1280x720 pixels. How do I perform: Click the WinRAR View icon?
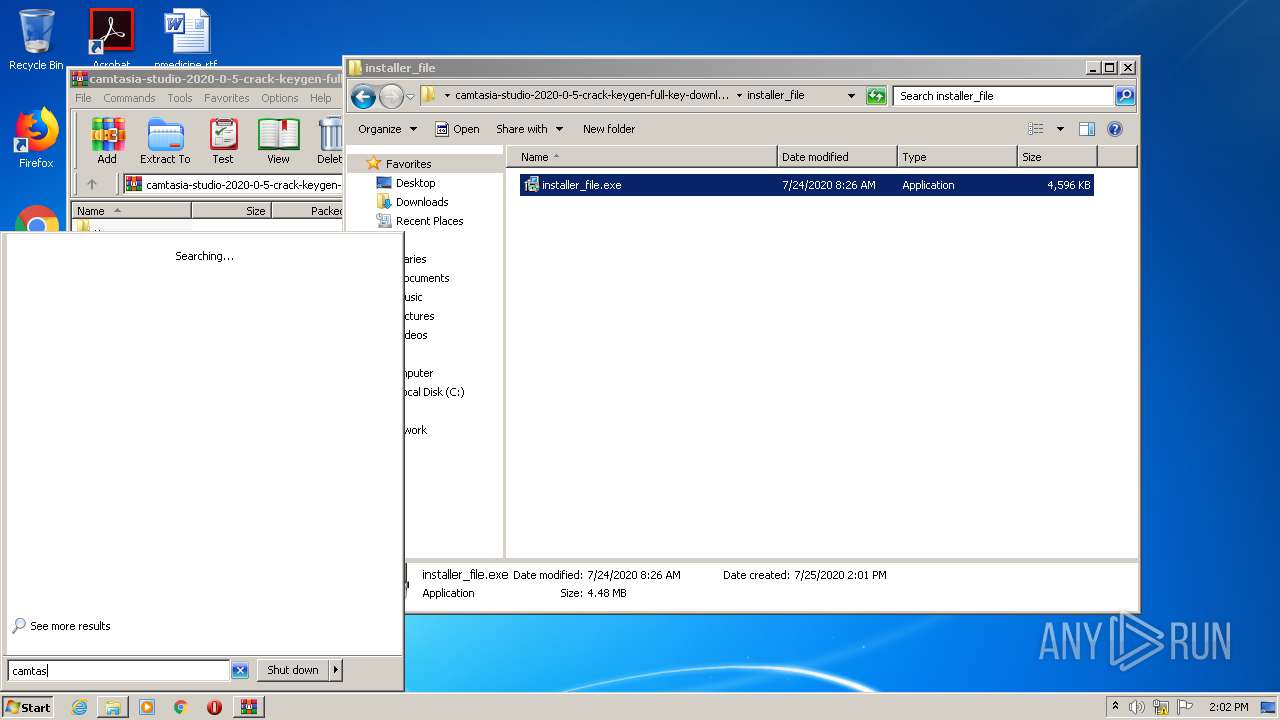(278, 140)
